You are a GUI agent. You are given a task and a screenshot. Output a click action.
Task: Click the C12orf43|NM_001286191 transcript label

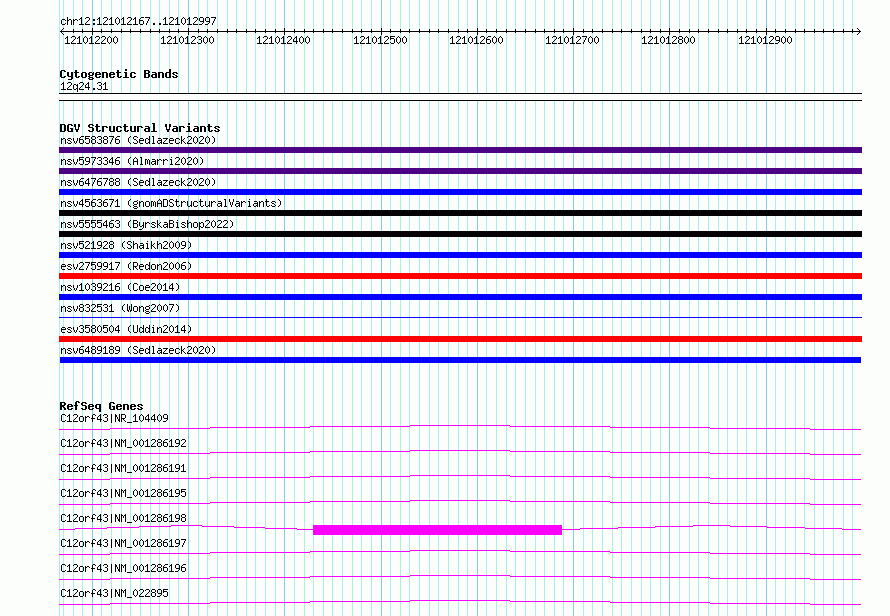(123, 468)
